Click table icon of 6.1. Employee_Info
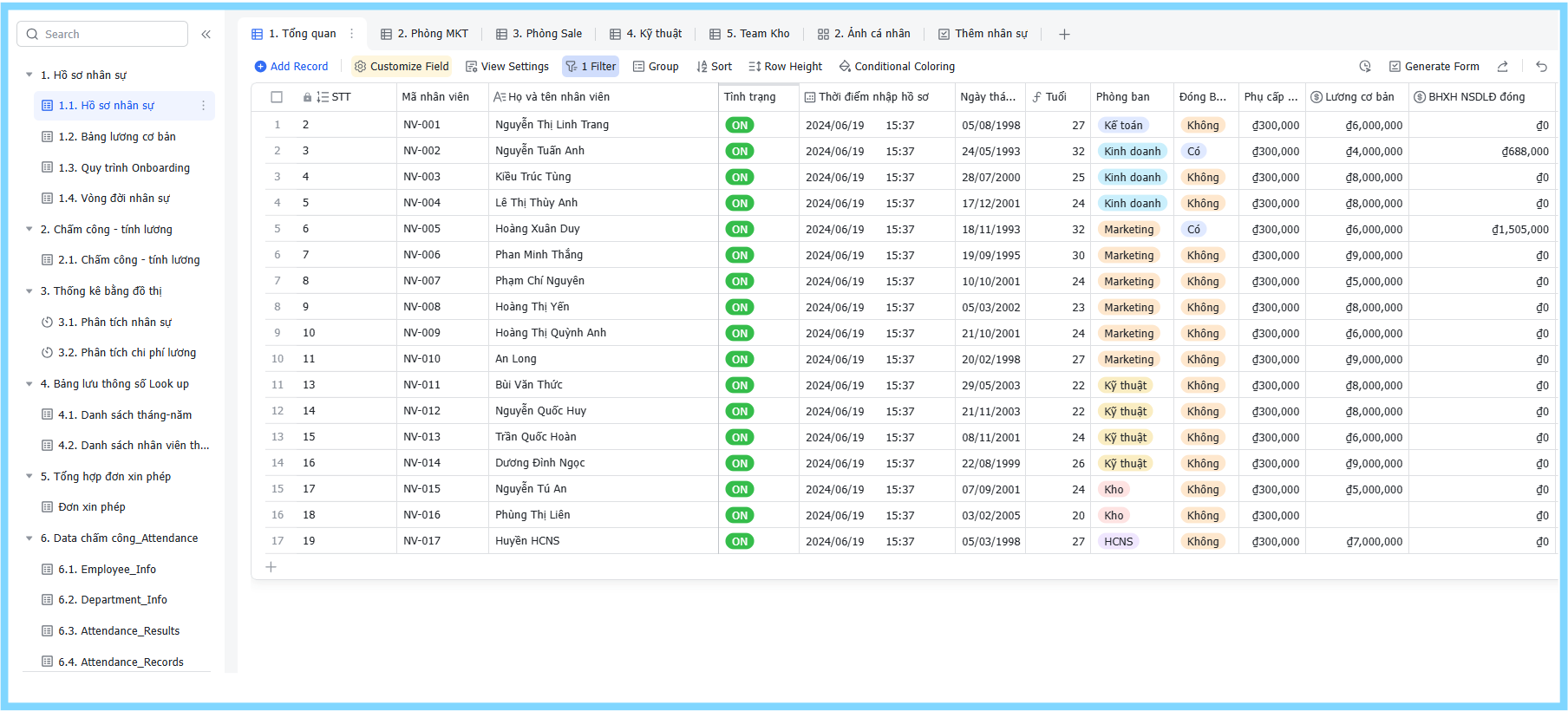 click(48, 570)
